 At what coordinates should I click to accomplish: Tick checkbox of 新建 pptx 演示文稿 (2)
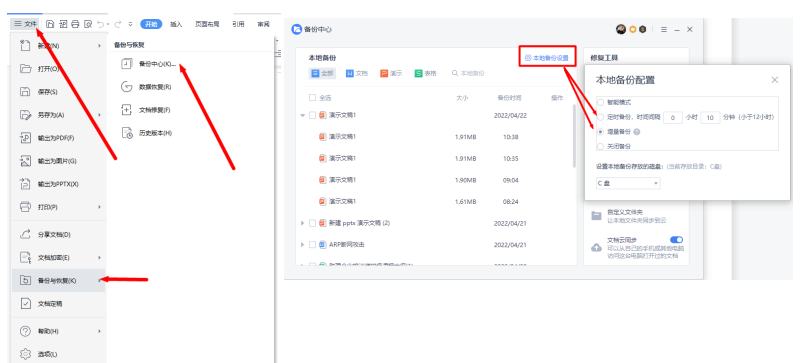coord(312,223)
